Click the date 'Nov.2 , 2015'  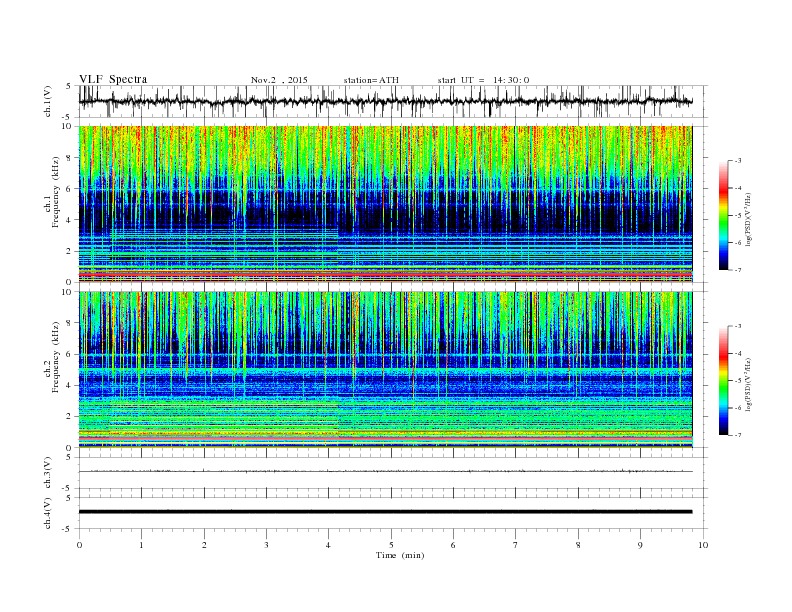pos(279,80)
